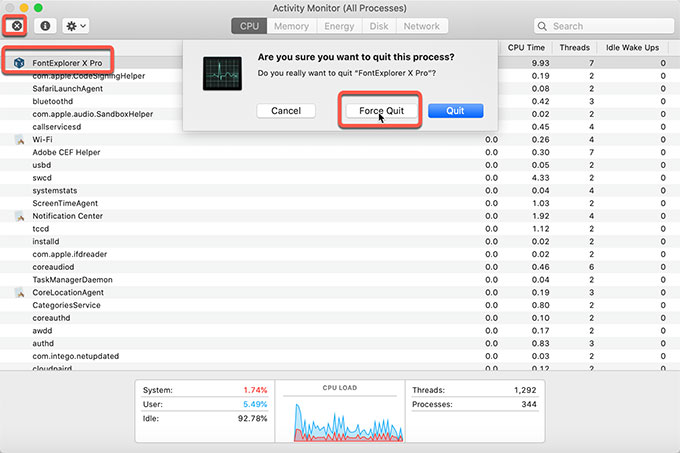Select the coreauthd process
680x453 pixels.
51,318
